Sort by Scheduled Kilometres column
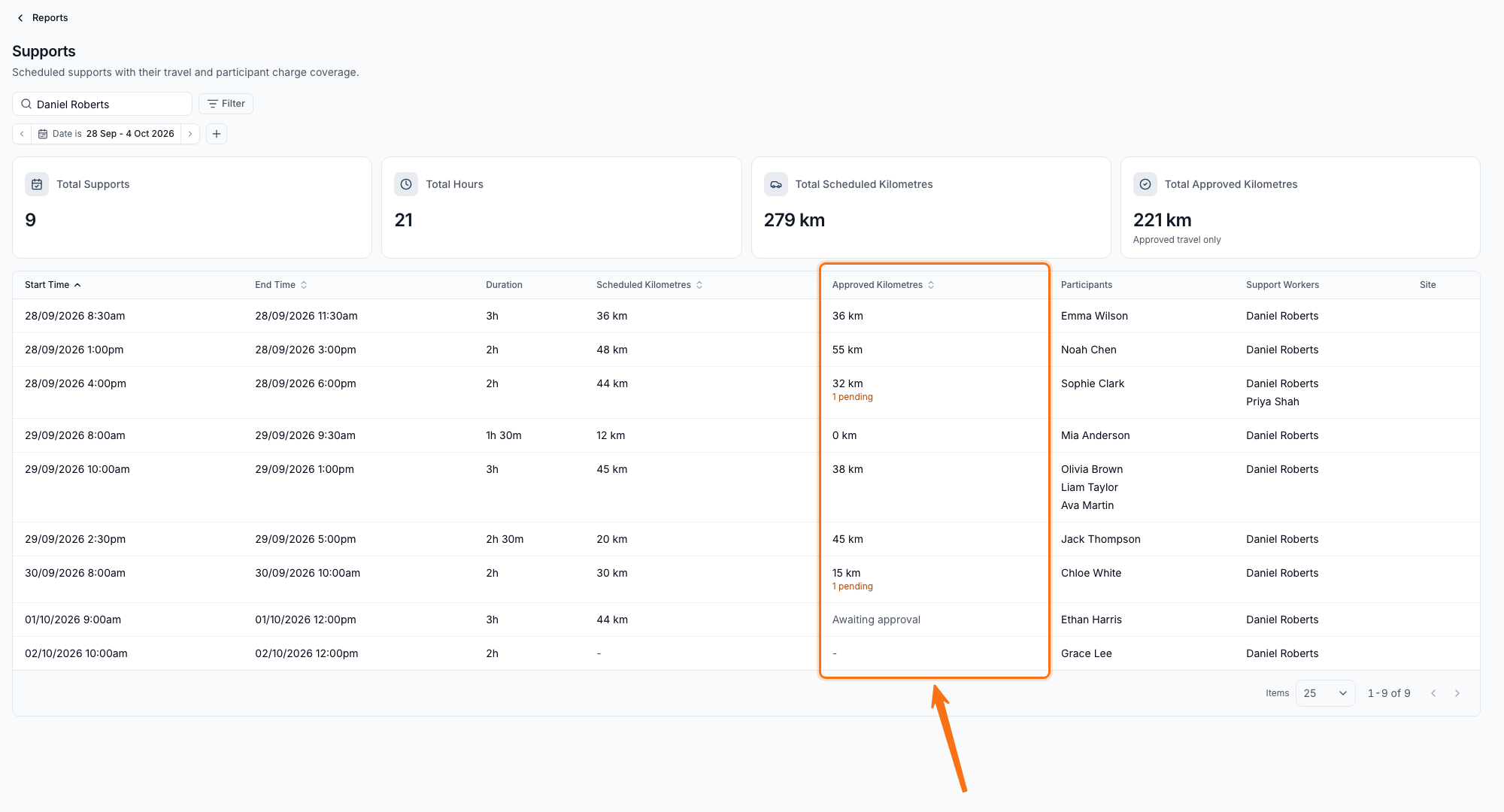The height and width of the screenshot is (812, 1504). [x=650, y=285]
